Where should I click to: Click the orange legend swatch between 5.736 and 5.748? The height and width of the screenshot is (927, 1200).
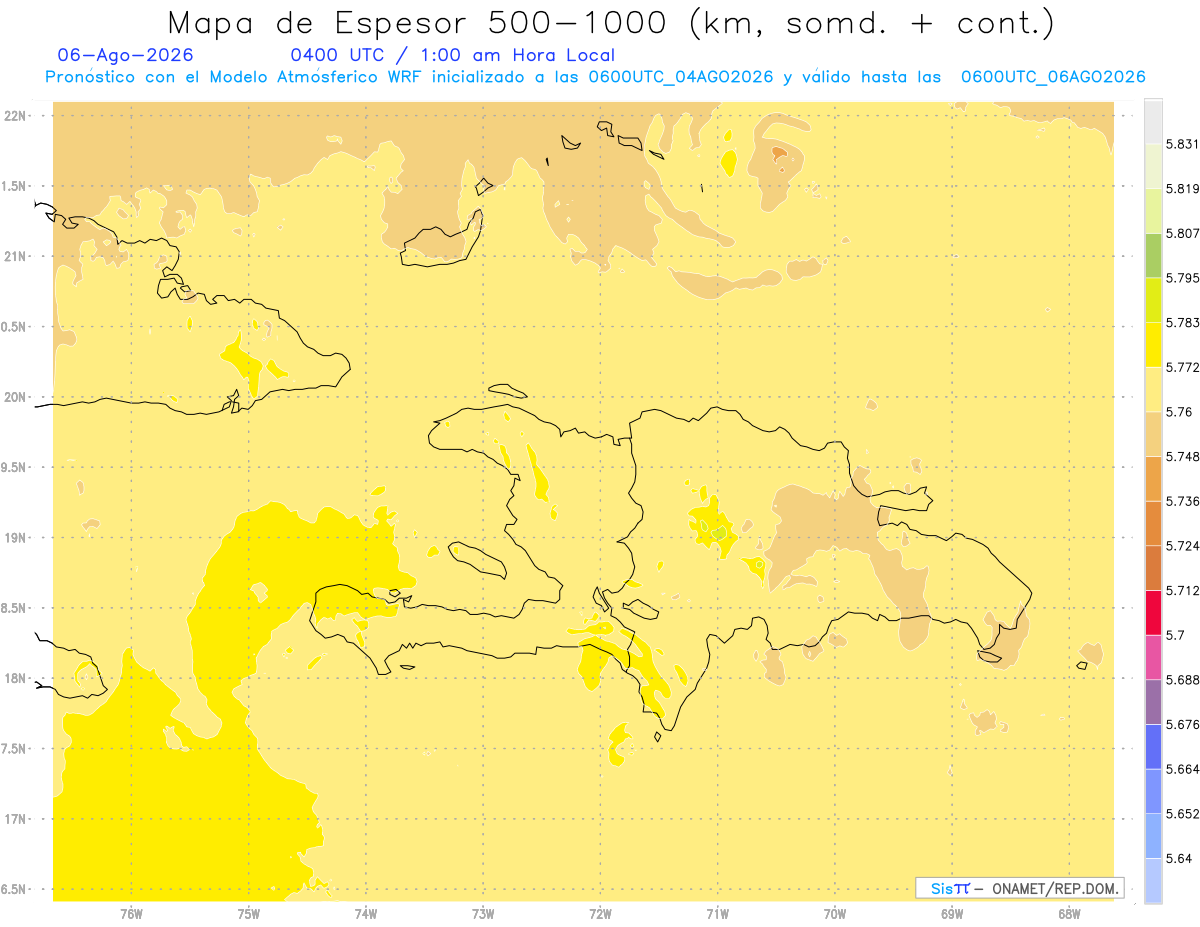tap(1153, 478)
